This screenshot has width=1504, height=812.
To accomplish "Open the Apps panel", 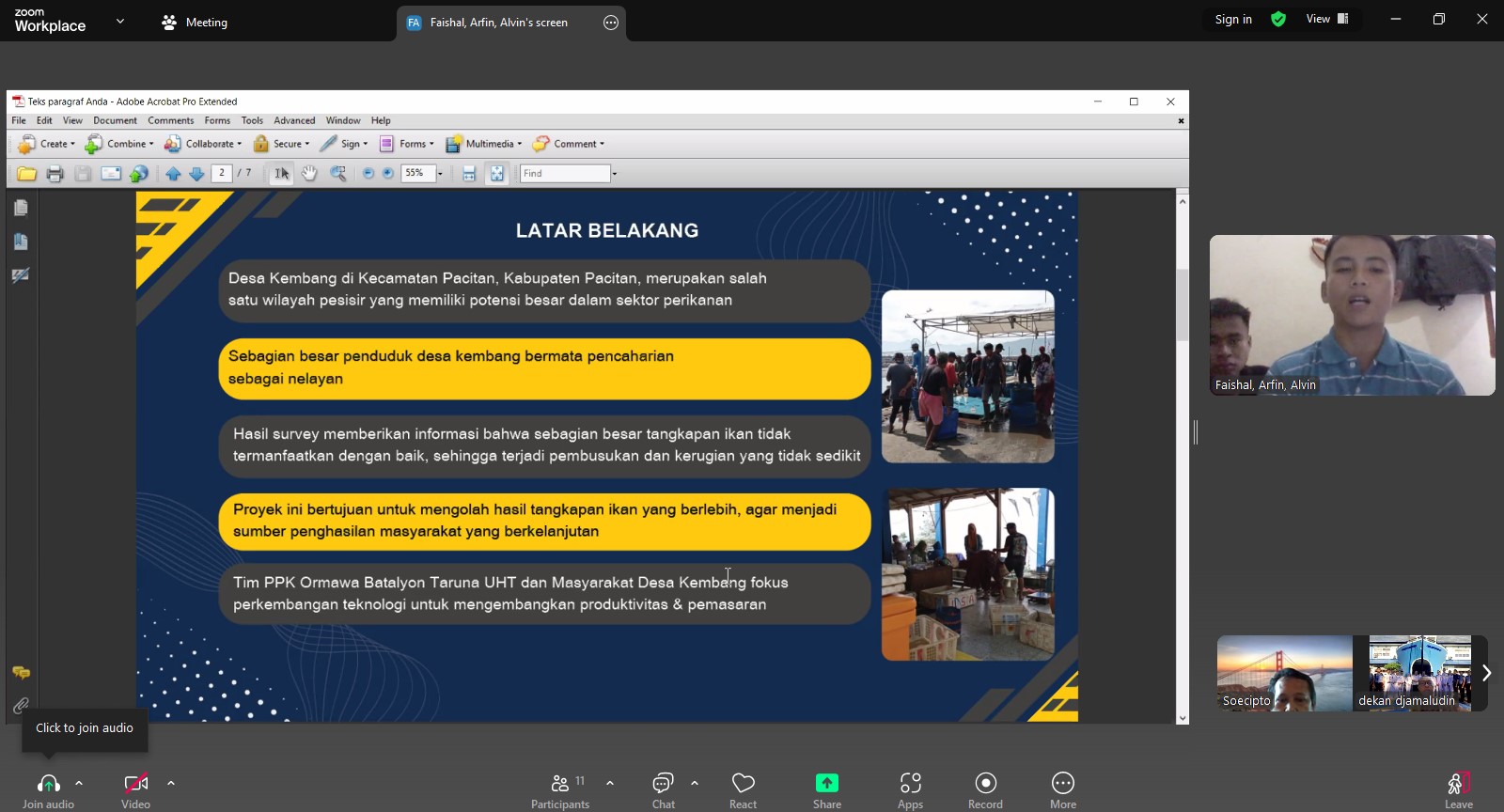I will 910,784.
